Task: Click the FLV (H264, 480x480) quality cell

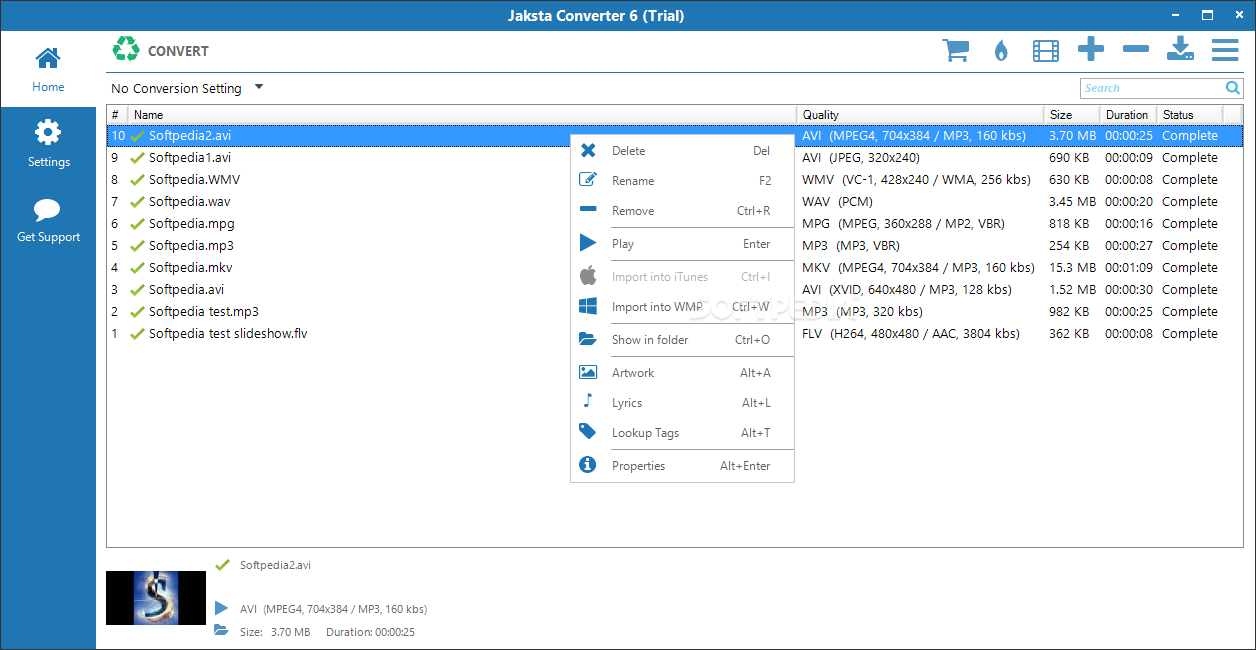Action: [x=910, y=334]
